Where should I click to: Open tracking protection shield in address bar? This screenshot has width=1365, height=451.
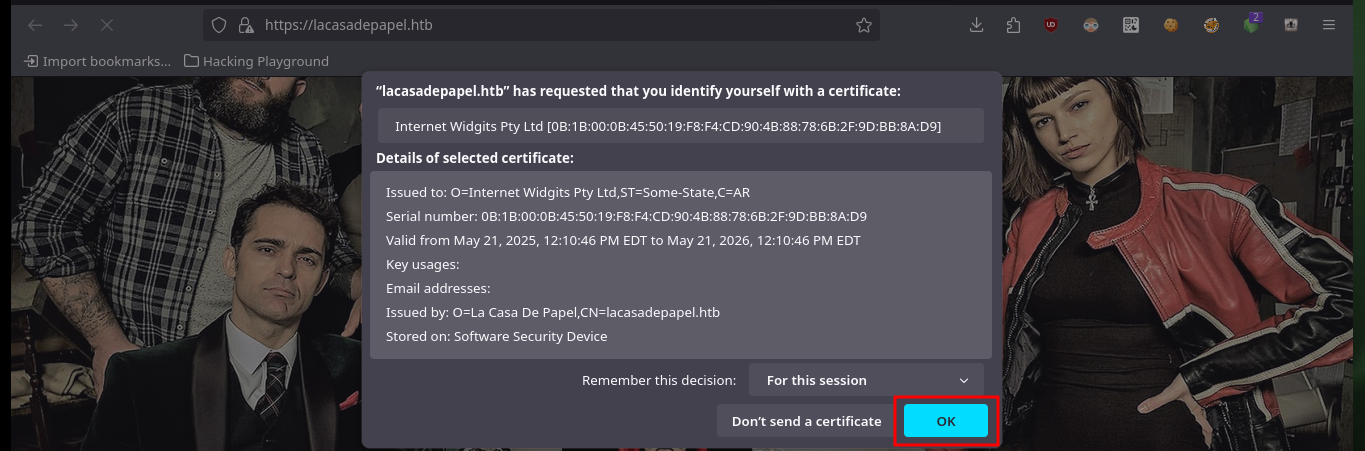coord(219,25)
